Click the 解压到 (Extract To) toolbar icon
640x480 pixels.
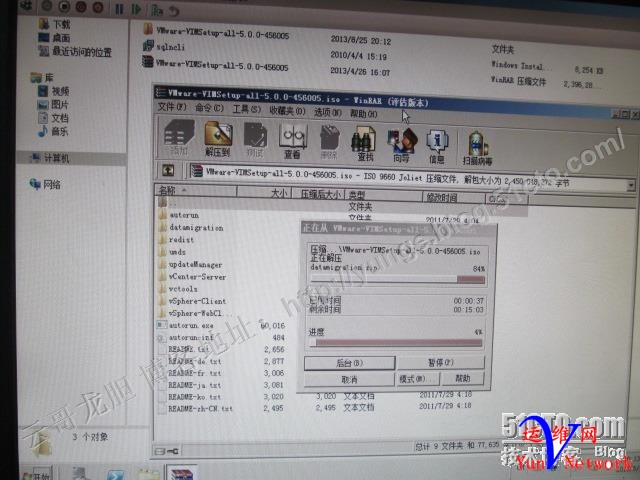click(x=218, y=138)
